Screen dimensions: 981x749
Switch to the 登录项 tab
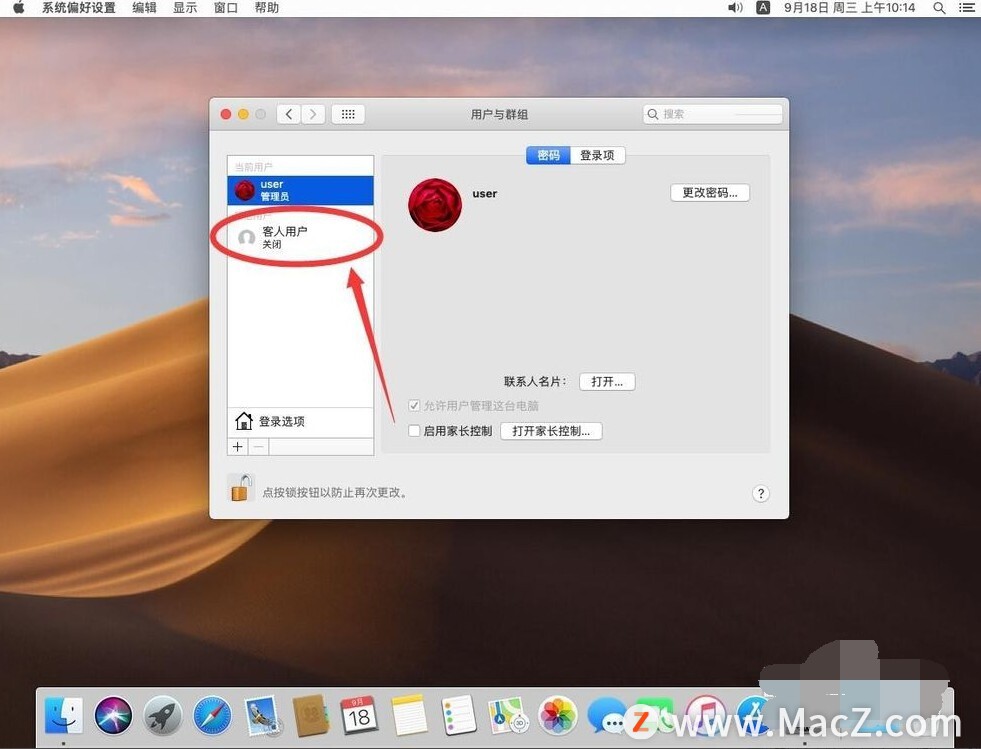coord(597,155)
